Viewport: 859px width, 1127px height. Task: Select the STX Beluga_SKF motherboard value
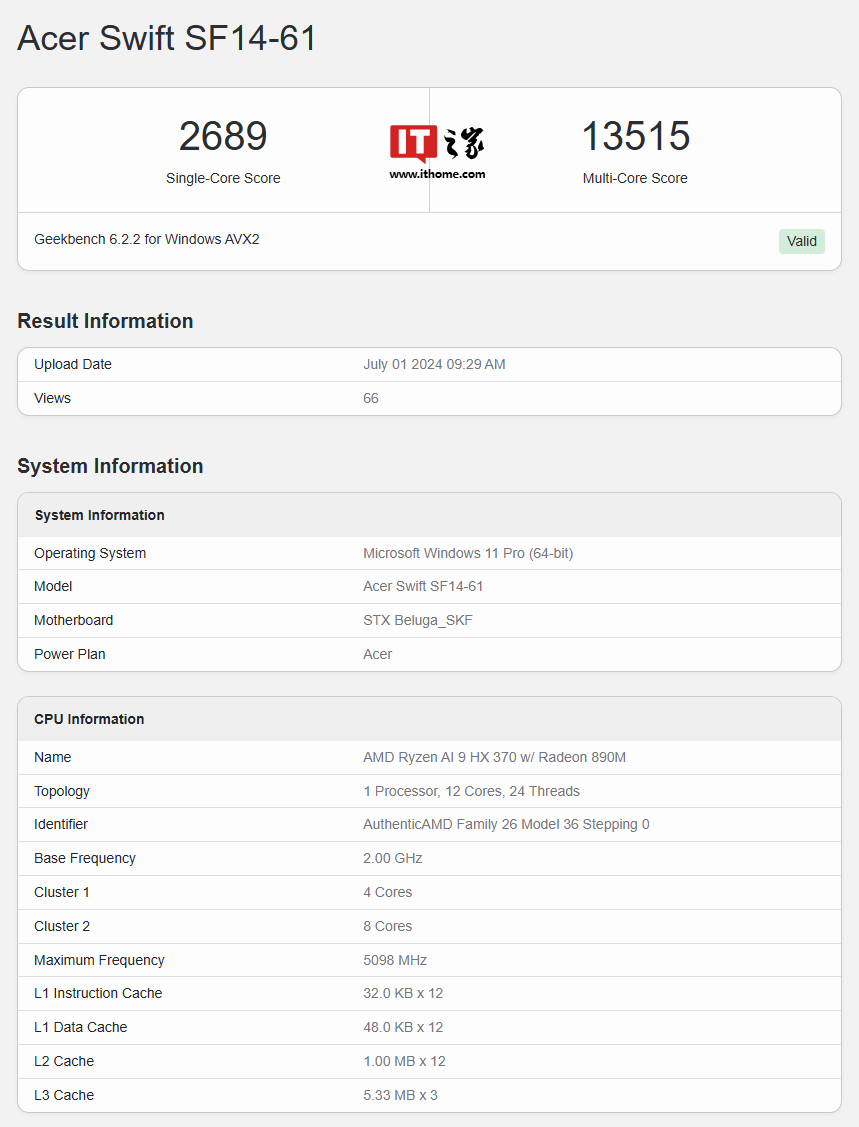click(417, 620)
